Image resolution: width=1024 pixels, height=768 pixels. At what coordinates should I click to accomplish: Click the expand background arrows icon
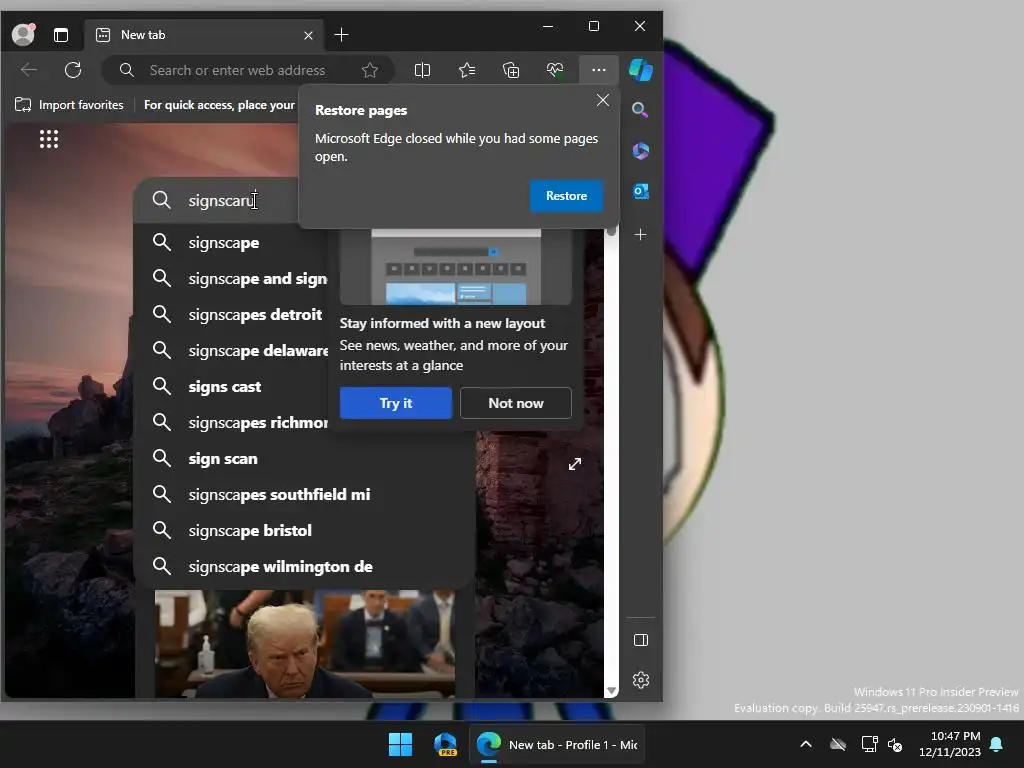(575, 464)
